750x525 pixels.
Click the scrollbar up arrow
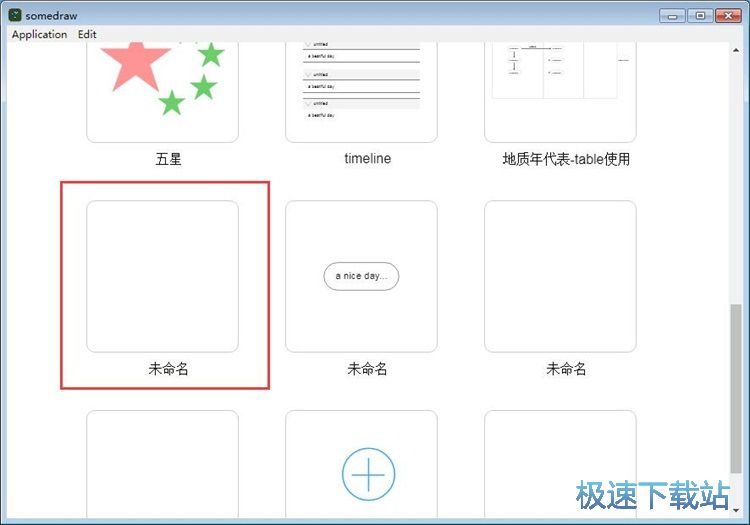(736, 50)
